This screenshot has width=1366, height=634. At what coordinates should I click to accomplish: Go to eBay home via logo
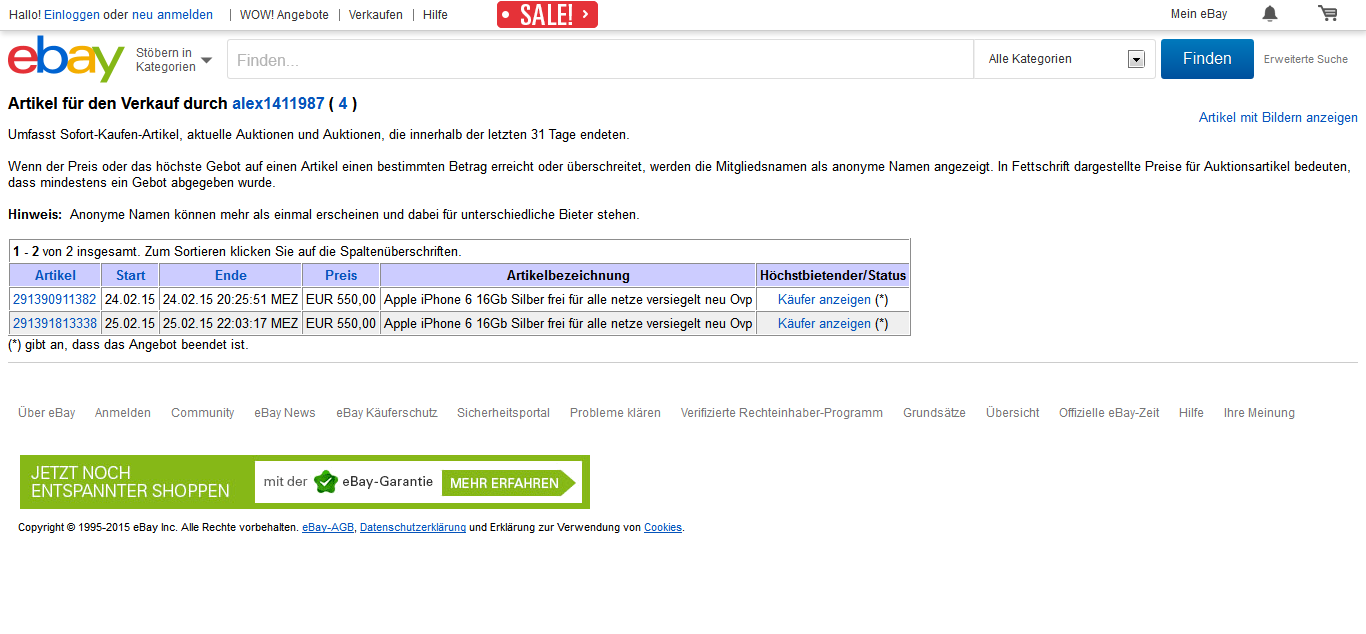click(66, 59)
